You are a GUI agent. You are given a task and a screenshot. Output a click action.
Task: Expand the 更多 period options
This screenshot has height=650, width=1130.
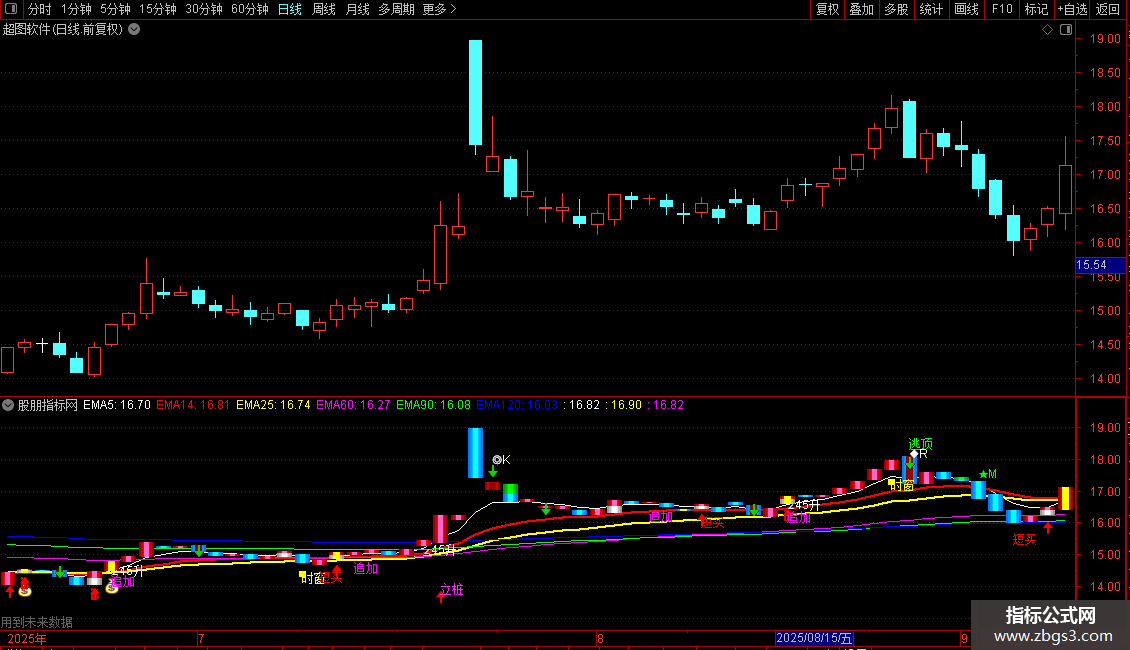point(440,9)
